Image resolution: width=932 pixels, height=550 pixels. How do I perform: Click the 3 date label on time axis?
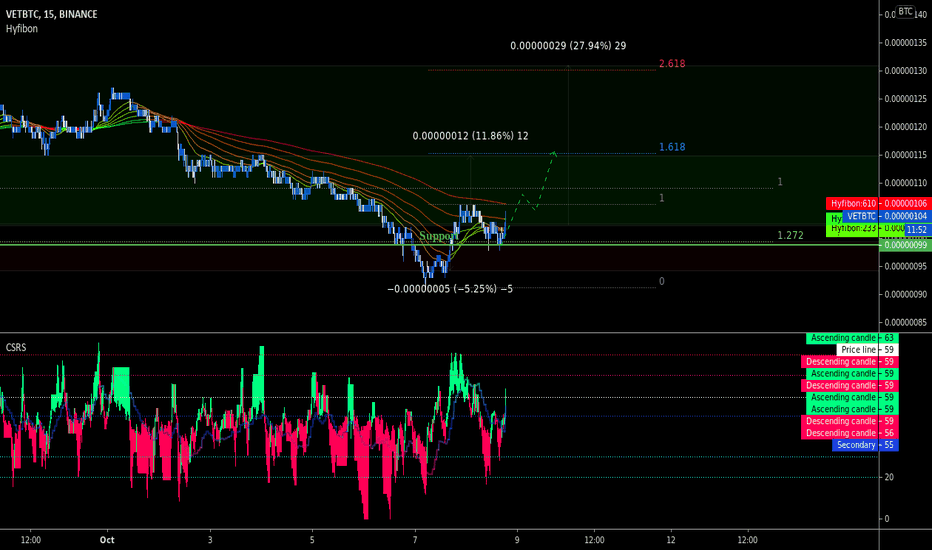(x=210, y=540)
